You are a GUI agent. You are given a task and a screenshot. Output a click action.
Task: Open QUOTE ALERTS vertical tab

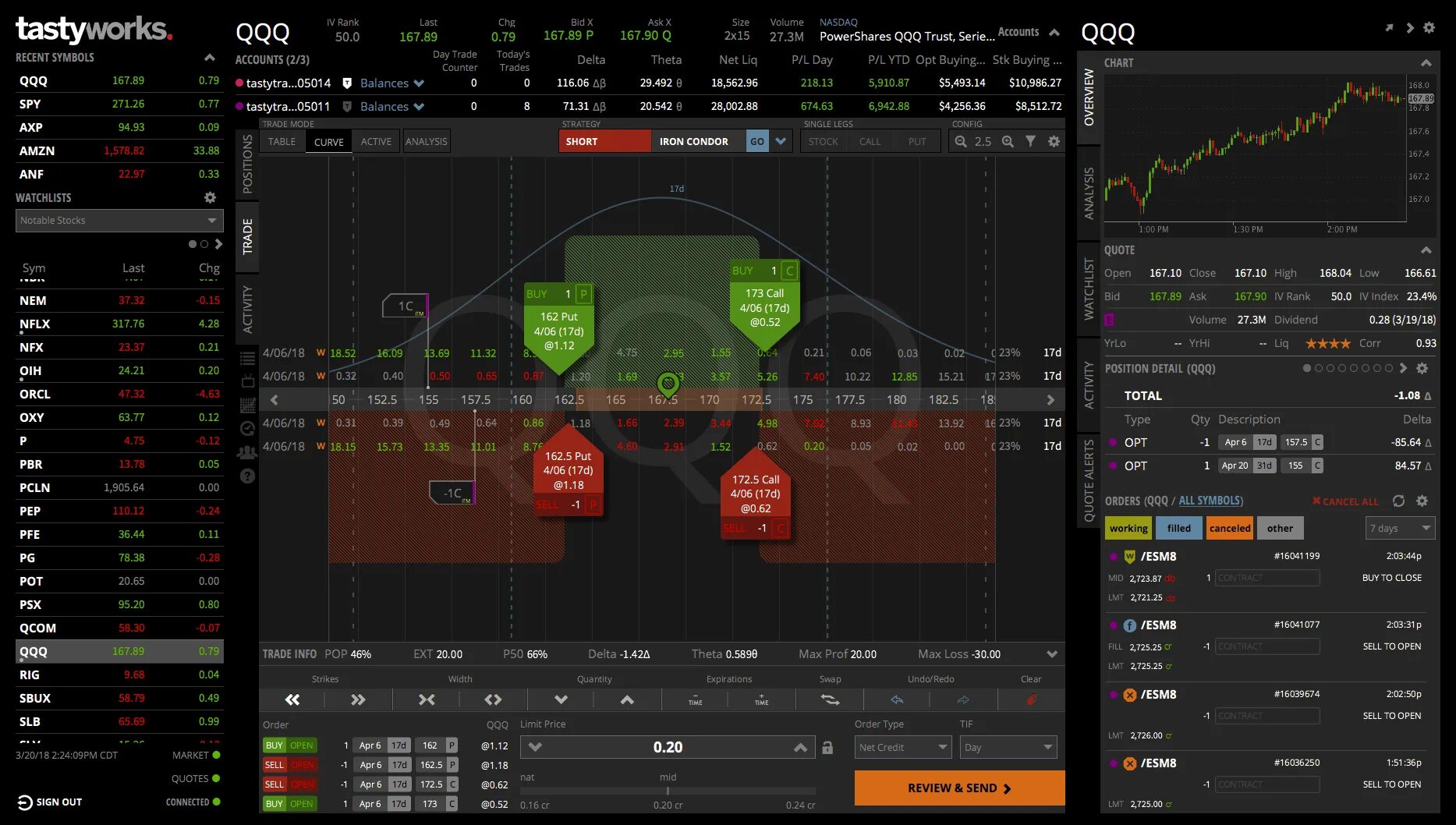(x=1089, y=480)
